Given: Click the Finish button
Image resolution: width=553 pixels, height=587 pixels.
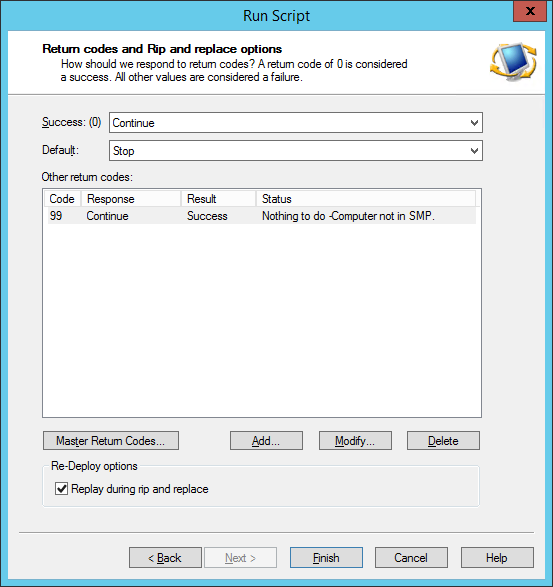Looking at the screenshot, I should (326, 558).
